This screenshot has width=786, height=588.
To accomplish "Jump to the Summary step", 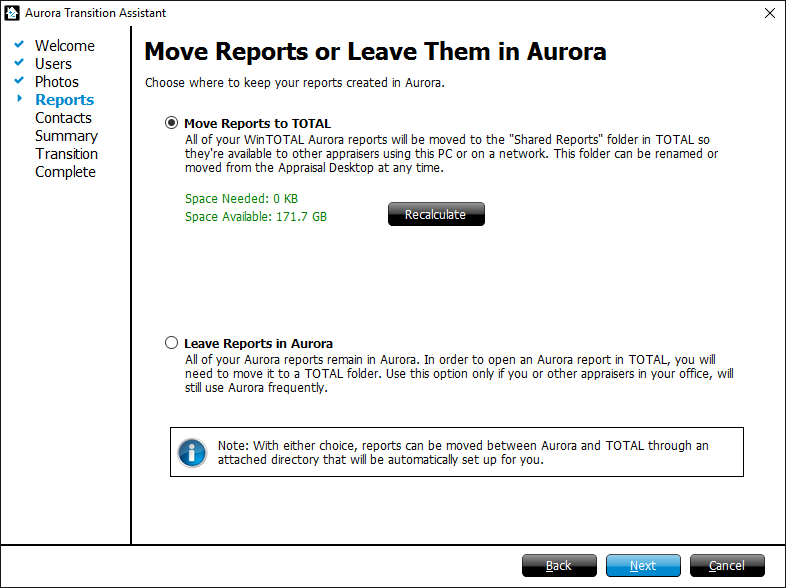I will [x=66, y=136].
